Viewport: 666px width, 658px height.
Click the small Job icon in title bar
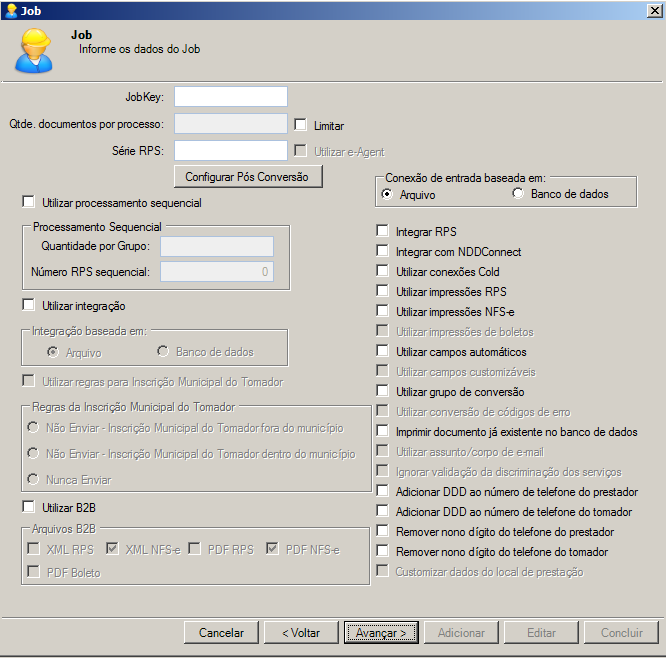point(11,11)
